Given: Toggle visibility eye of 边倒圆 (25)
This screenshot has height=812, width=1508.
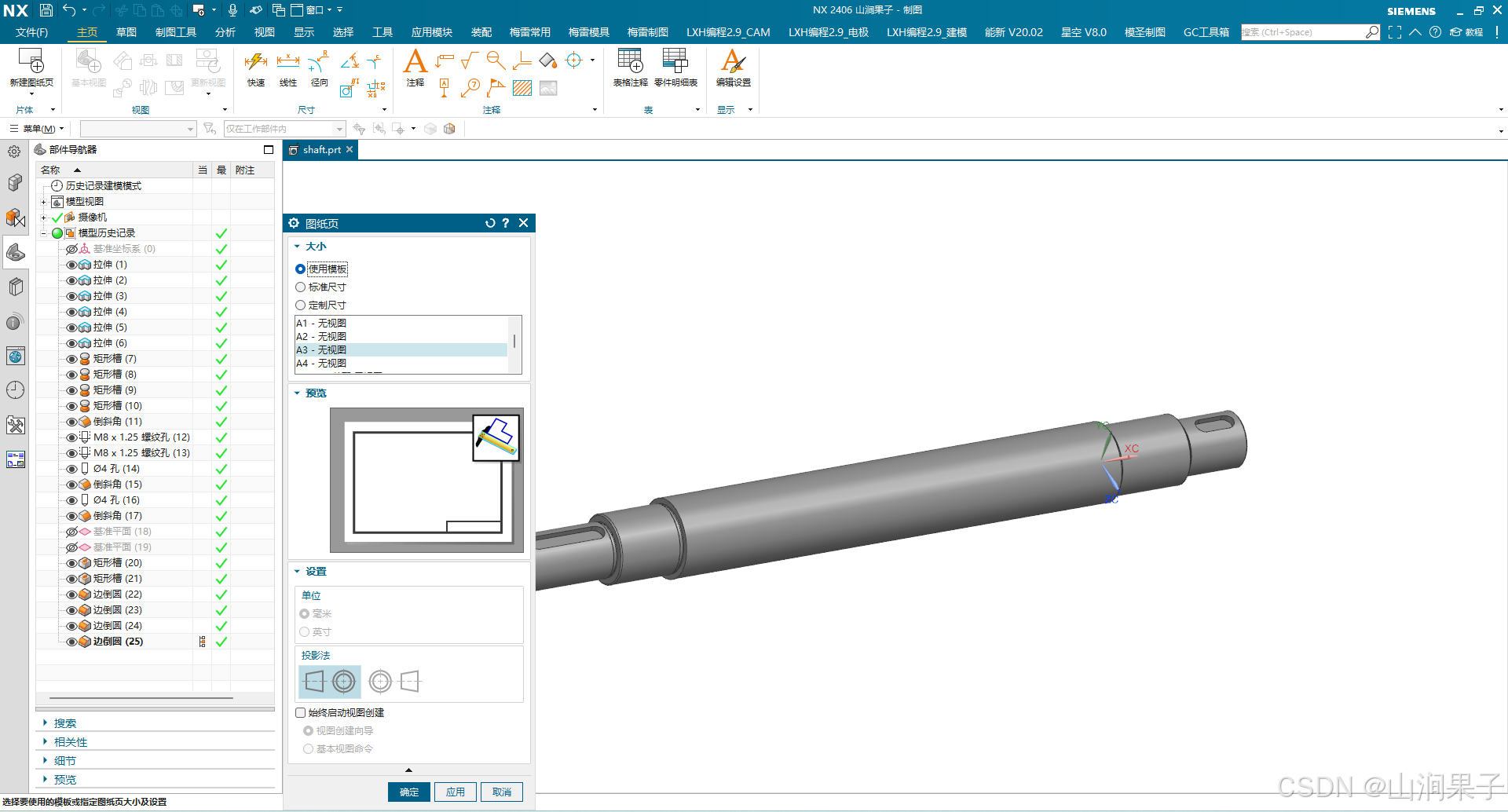Looking at the screenshot, I should click(71, 642).
